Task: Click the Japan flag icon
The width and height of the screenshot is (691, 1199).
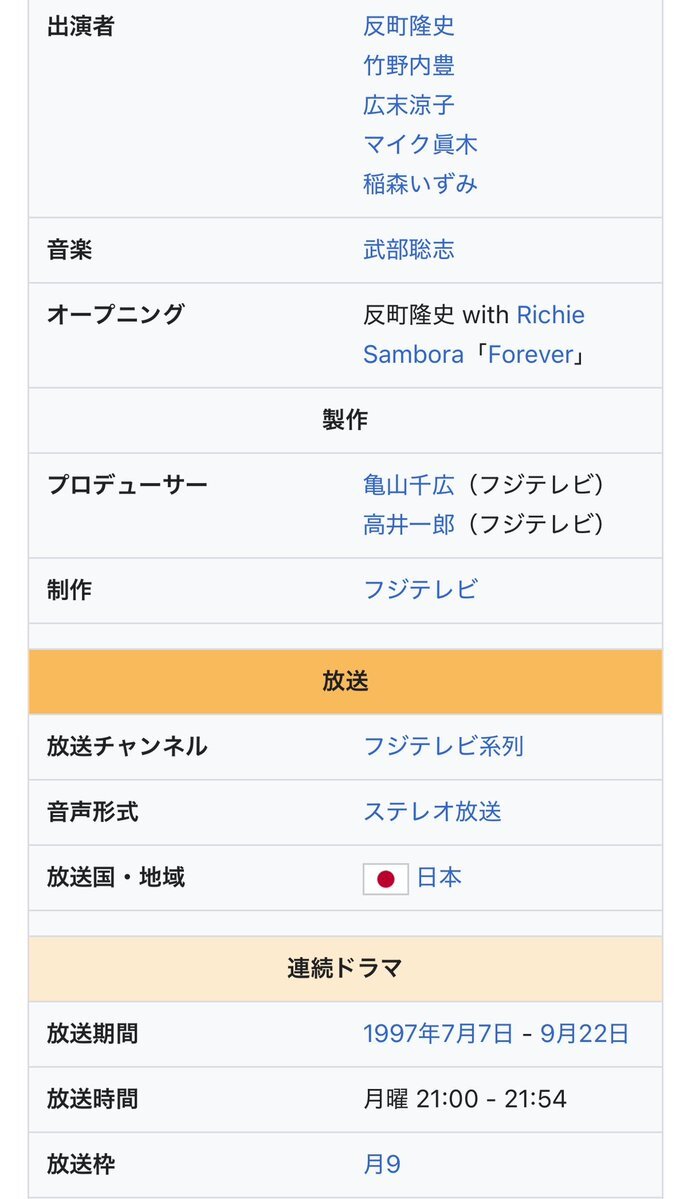Action: [x=386, y=879]
